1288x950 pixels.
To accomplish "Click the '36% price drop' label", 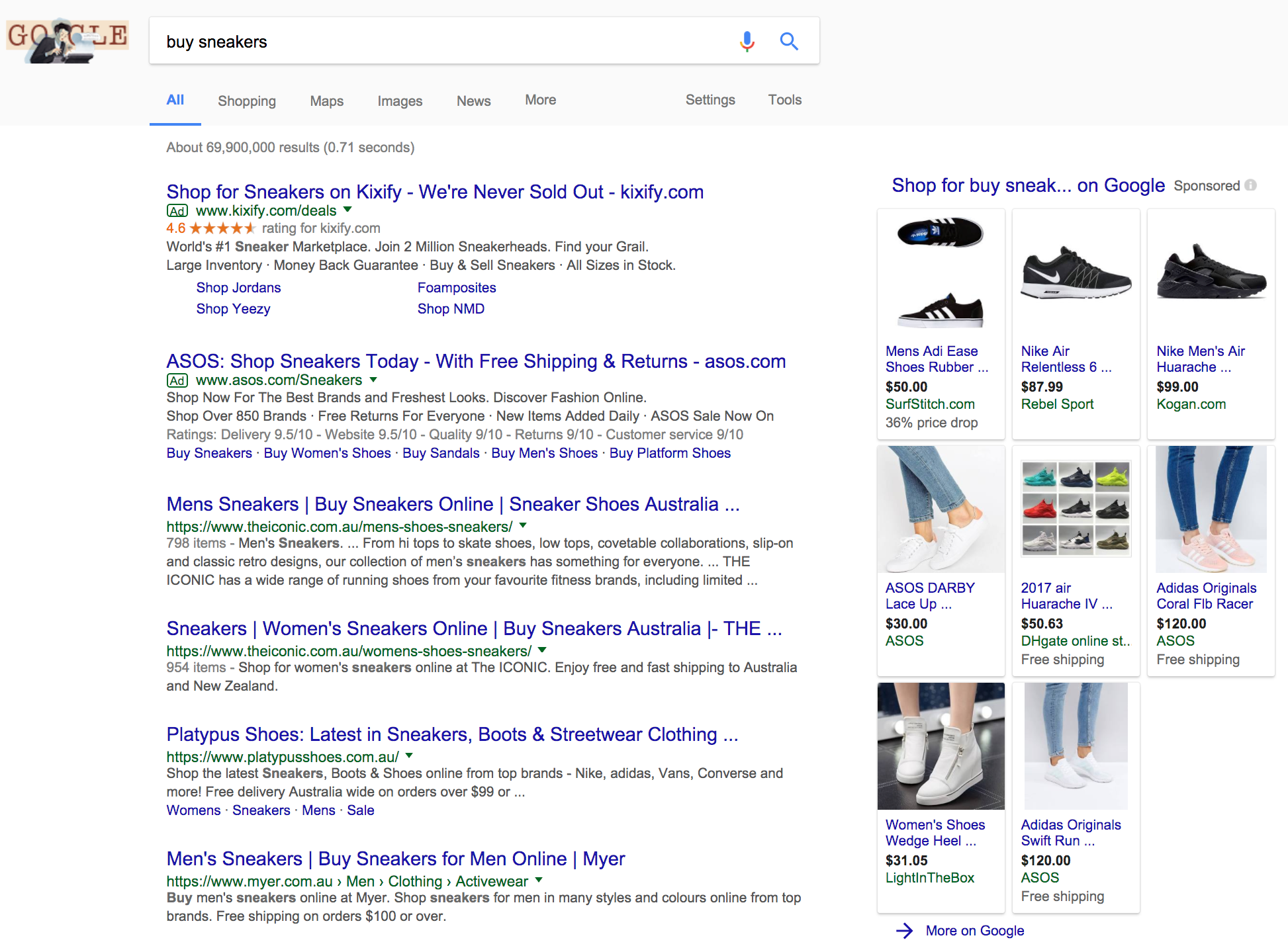I will point(932,423).
